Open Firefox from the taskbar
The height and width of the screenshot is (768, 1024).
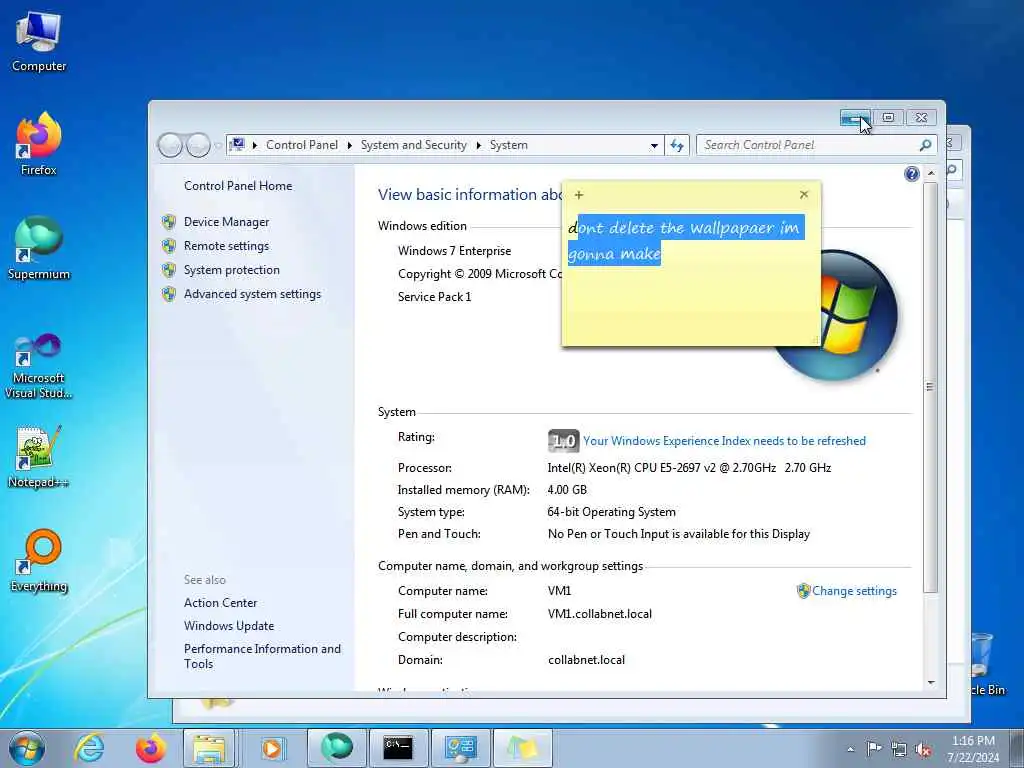tap(150, 748)
